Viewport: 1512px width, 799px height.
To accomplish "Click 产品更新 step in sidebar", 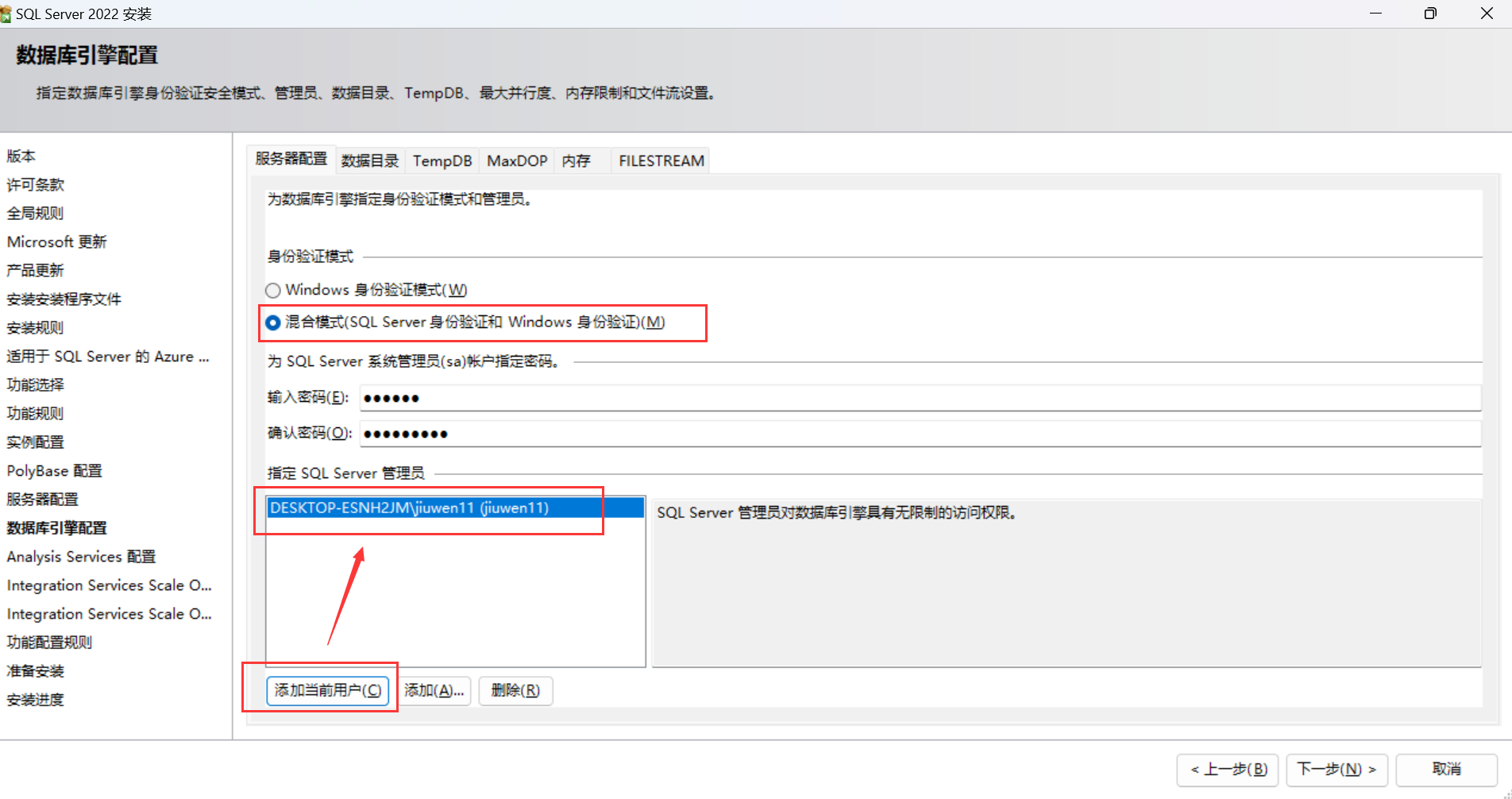I will coord(36,271).
